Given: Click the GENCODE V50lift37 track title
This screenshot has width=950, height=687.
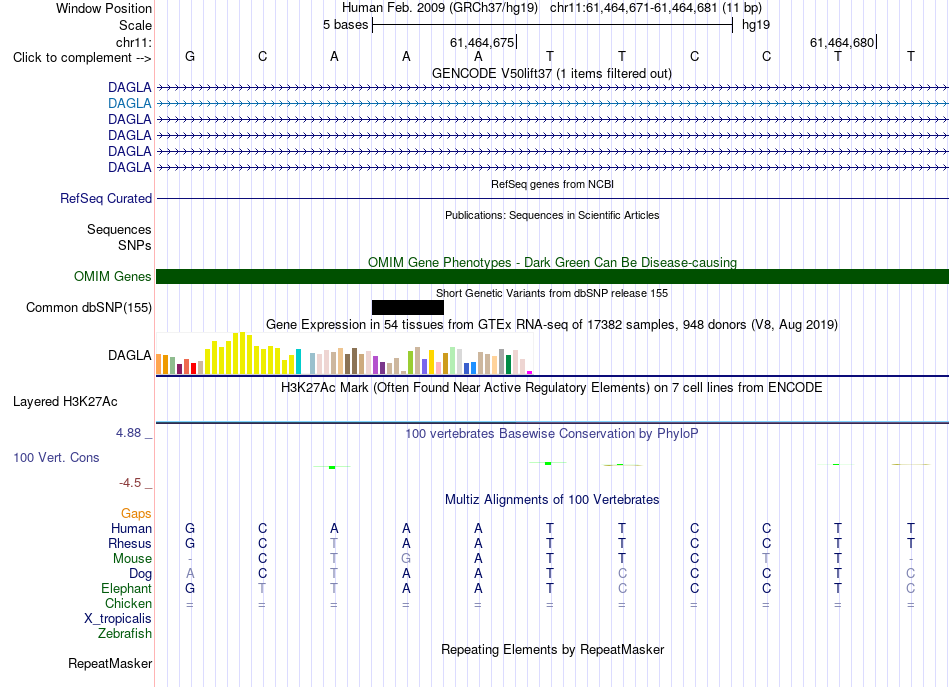Looking at the screenshot, I should (552, 74).
